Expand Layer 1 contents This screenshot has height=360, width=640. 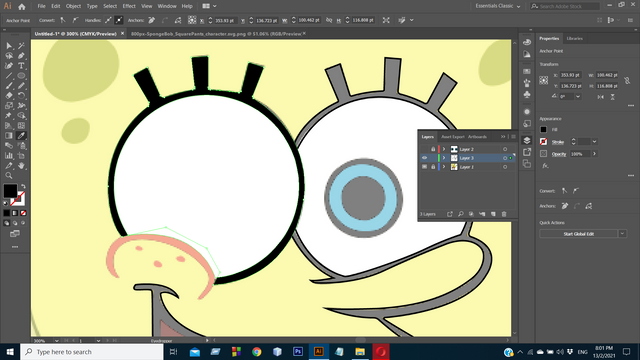click(x=444, y=167)
